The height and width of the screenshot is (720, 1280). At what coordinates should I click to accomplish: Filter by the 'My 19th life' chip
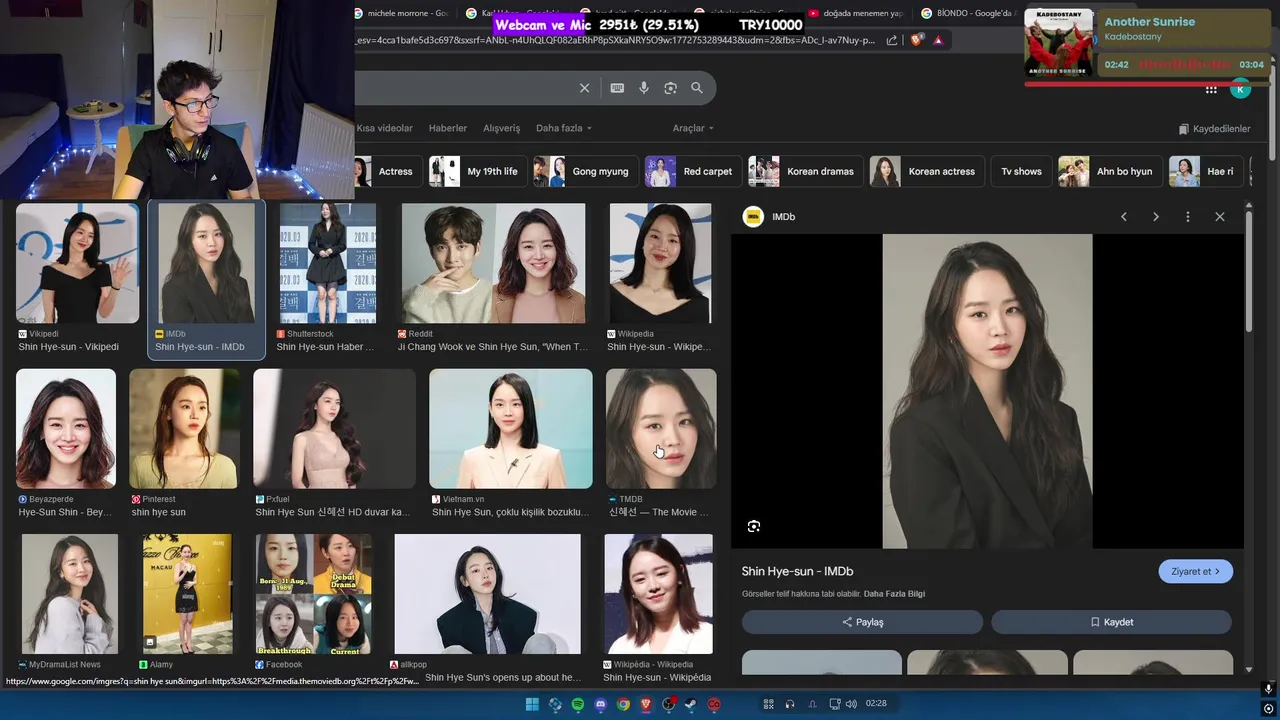[476, 171]
